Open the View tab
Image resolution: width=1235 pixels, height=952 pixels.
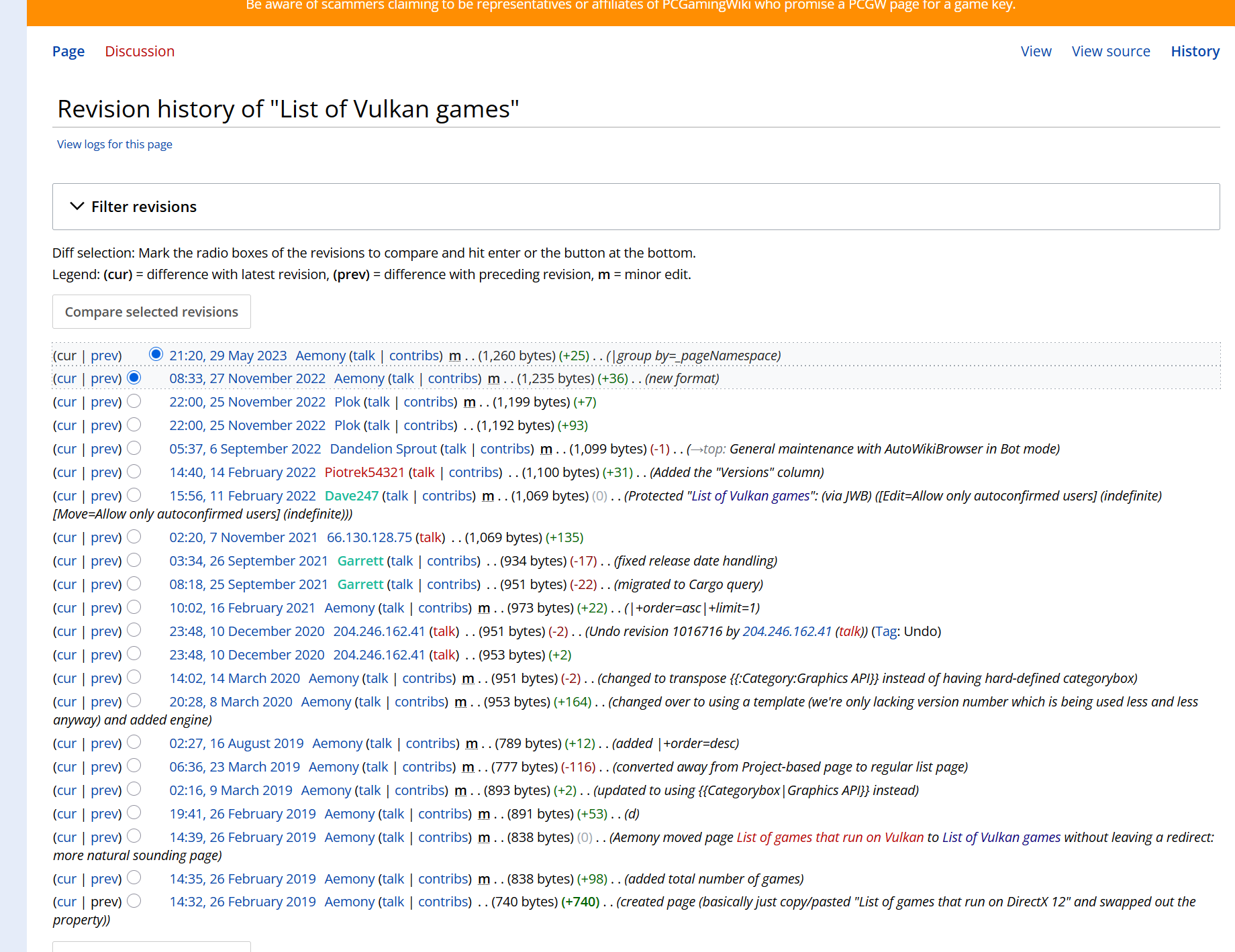pos(1036,52)
